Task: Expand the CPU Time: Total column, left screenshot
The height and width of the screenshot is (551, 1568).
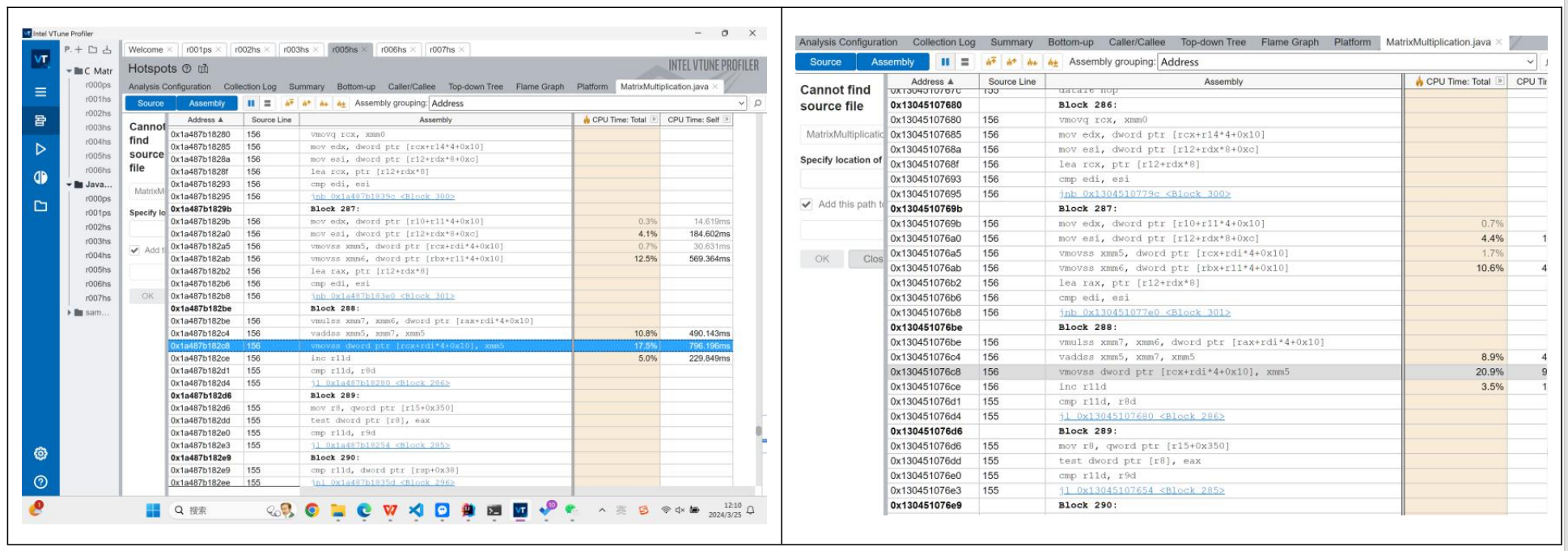Action: 654,120
